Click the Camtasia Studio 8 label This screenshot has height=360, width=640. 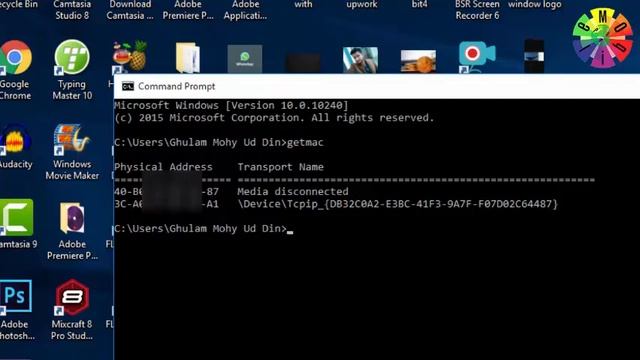click(x=72, y=10)
